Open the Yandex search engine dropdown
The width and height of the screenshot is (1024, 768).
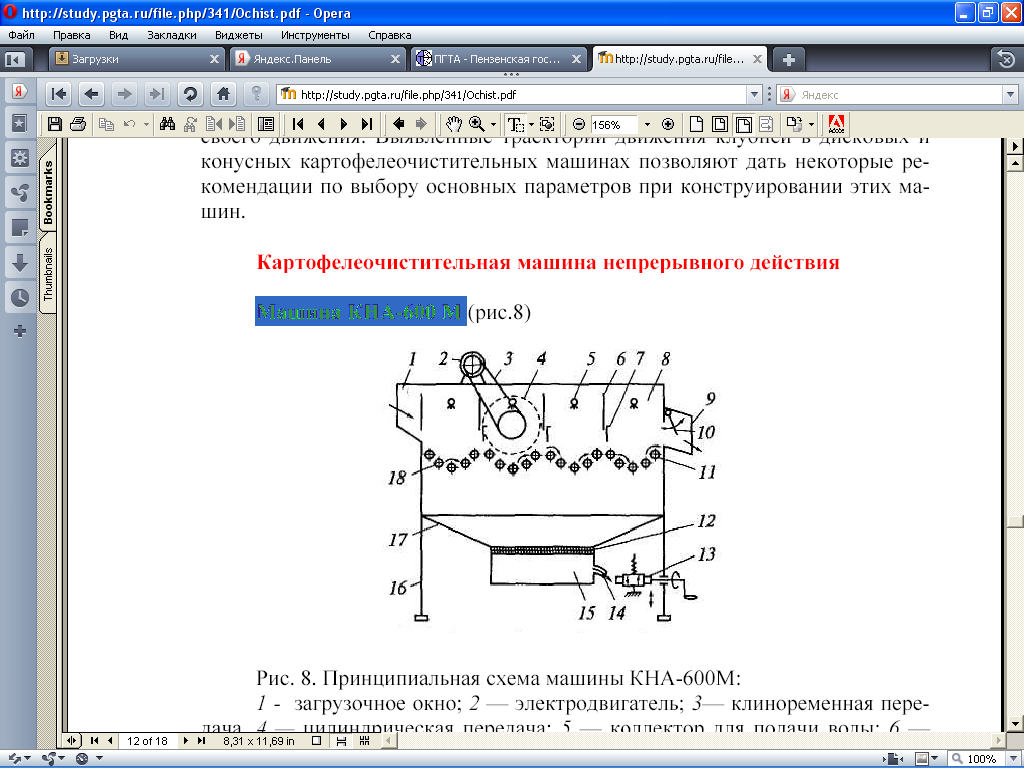[x=1010, y=95]
